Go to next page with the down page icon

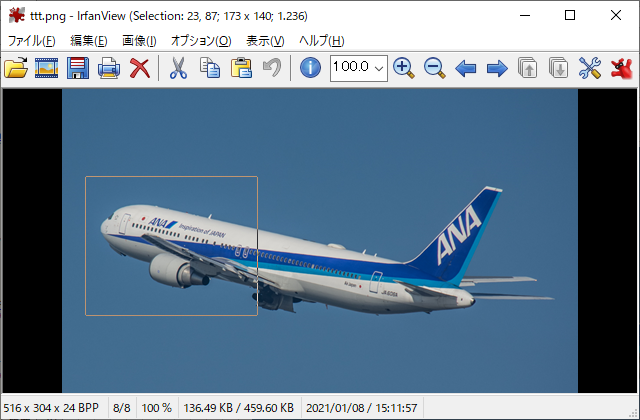point(558,68)
